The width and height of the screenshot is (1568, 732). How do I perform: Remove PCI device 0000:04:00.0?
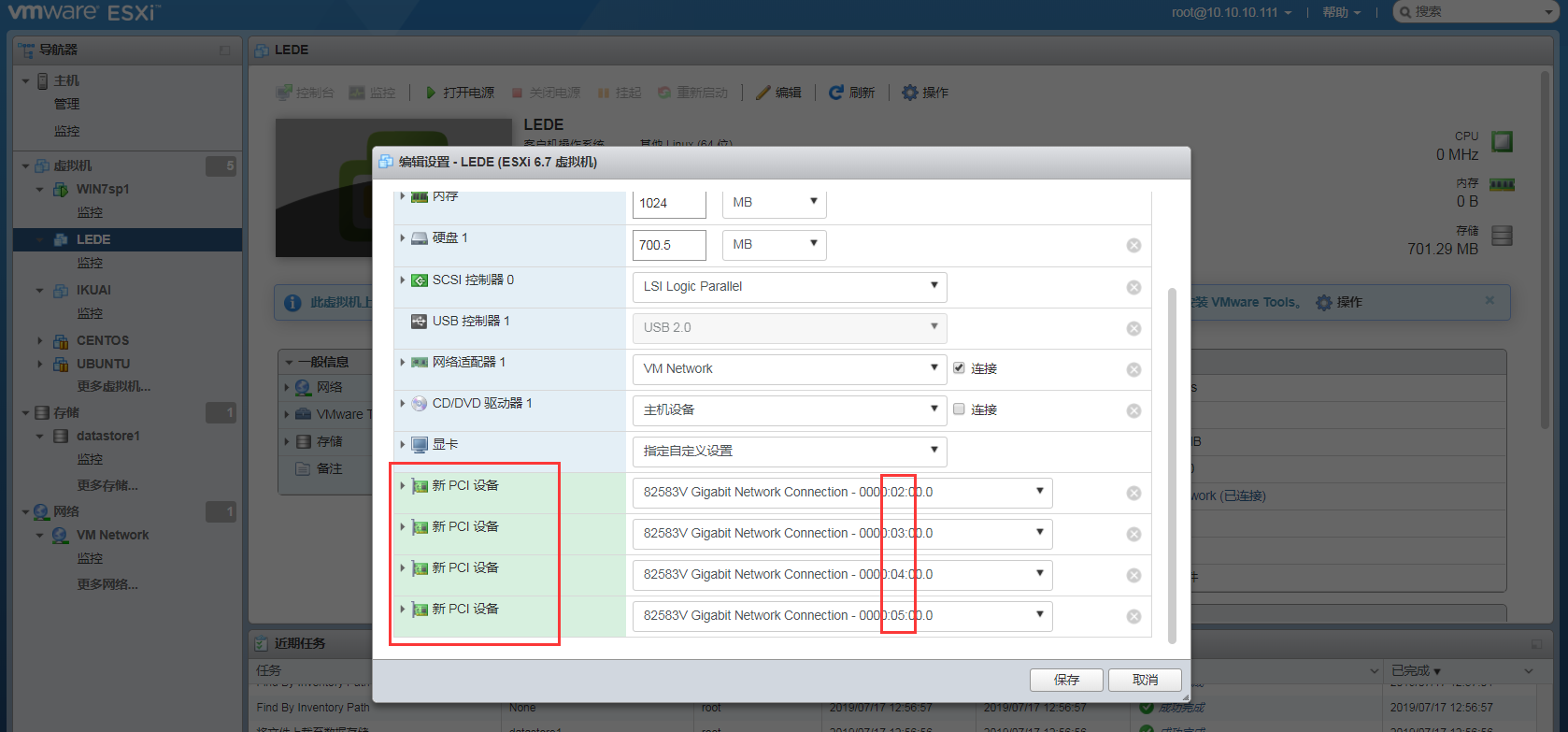pyautogui.click(x=1133, y=575)
